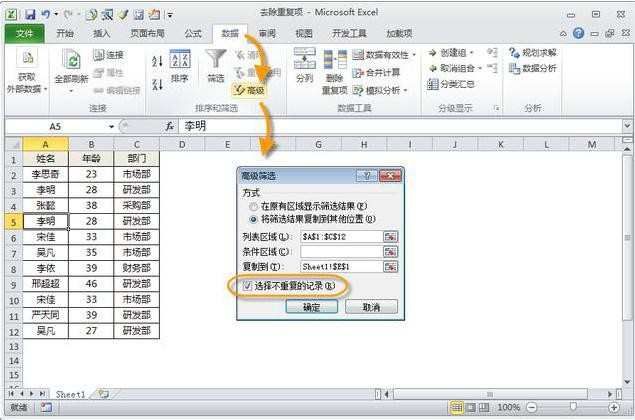Sort descending Z to A icon

tap(157, 84)
